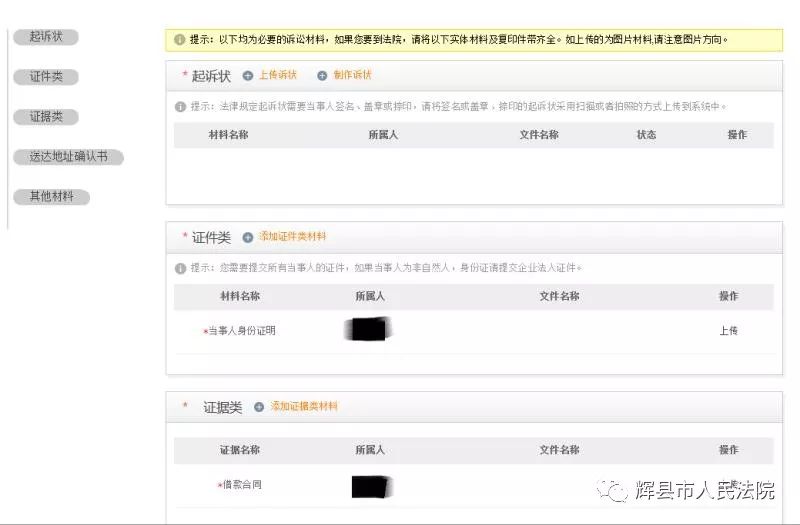Viewport: 800px width, 525px height.
Task: Switch to 证件类 in the sidebar
Action: (46, 77)
